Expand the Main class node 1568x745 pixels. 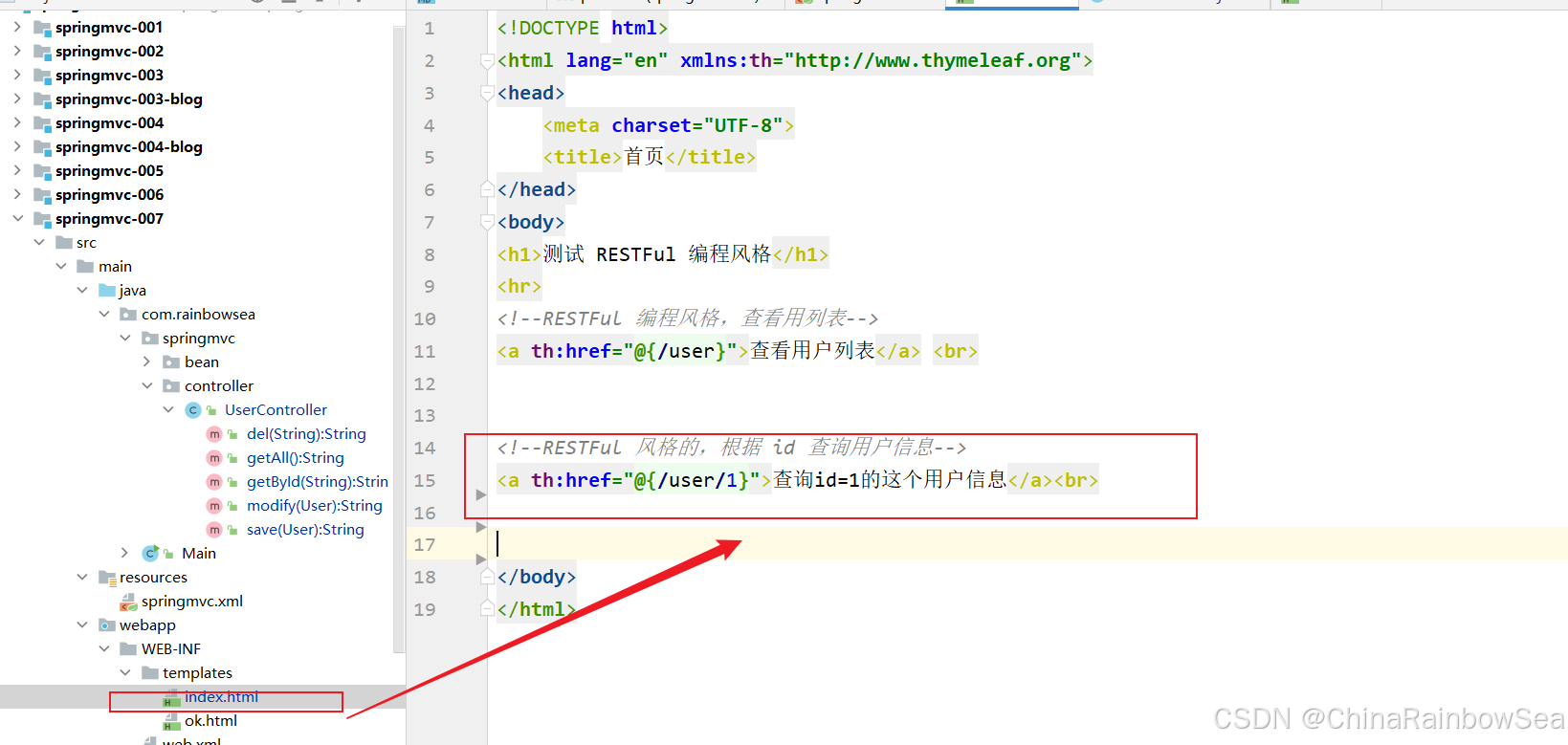(x=125, y=553)
